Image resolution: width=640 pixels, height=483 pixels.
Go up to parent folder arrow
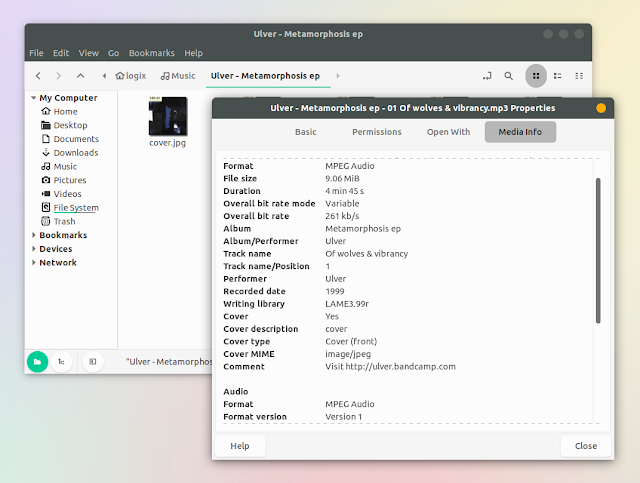81,76
